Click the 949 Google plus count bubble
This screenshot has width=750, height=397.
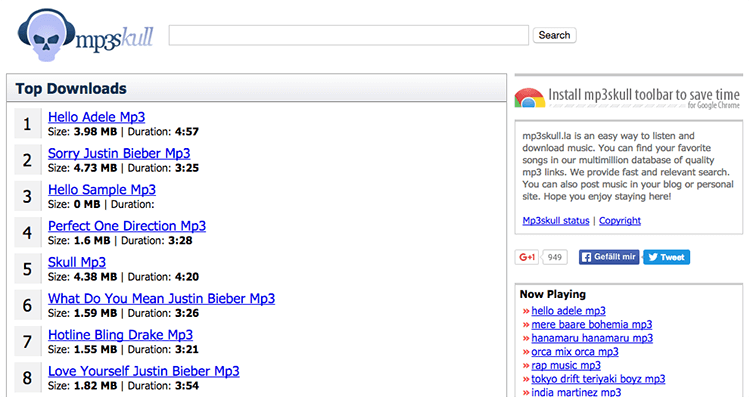[x=554, y=257]
